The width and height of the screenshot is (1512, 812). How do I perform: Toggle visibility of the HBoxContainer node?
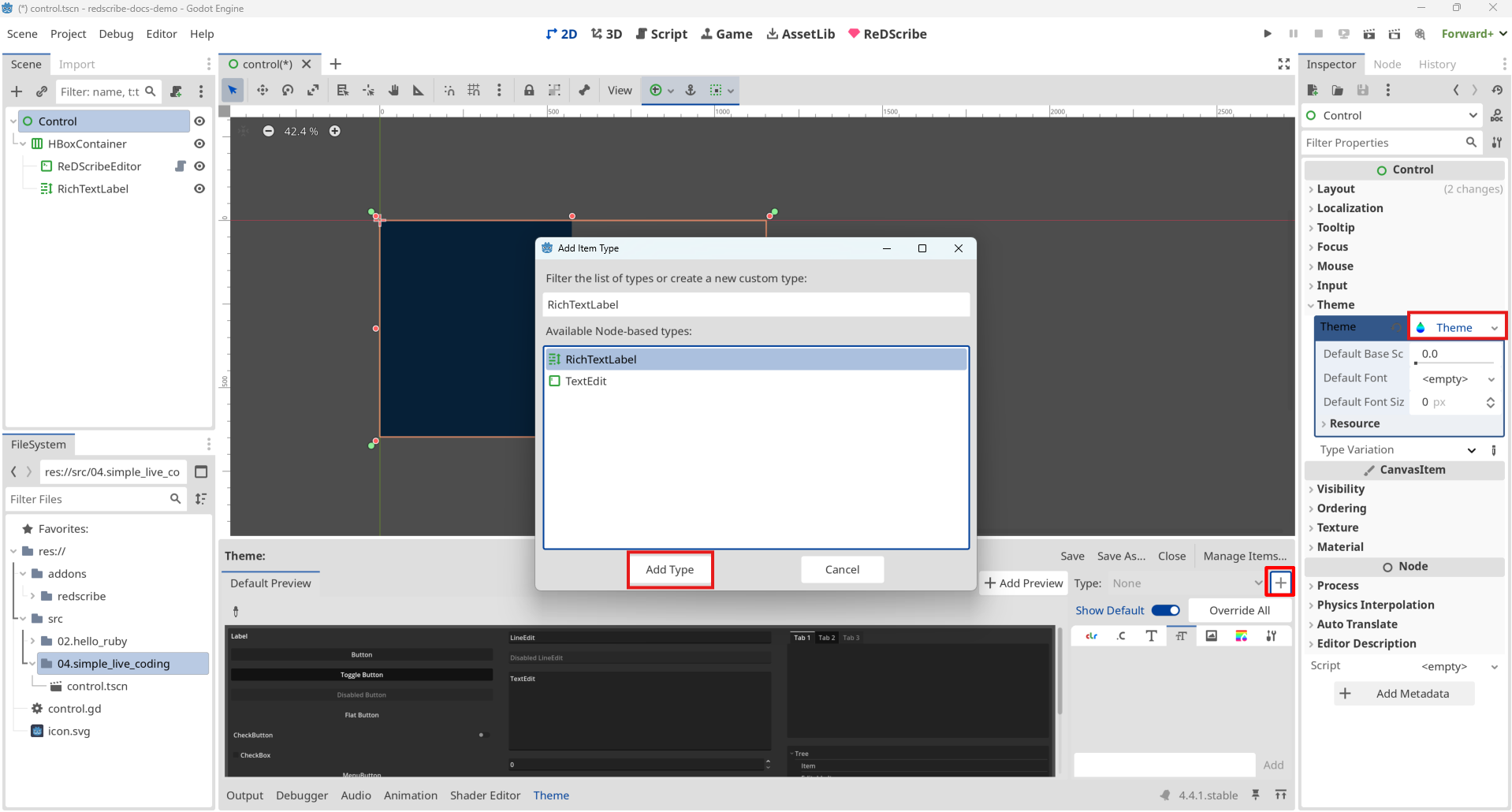click(199, 143)
